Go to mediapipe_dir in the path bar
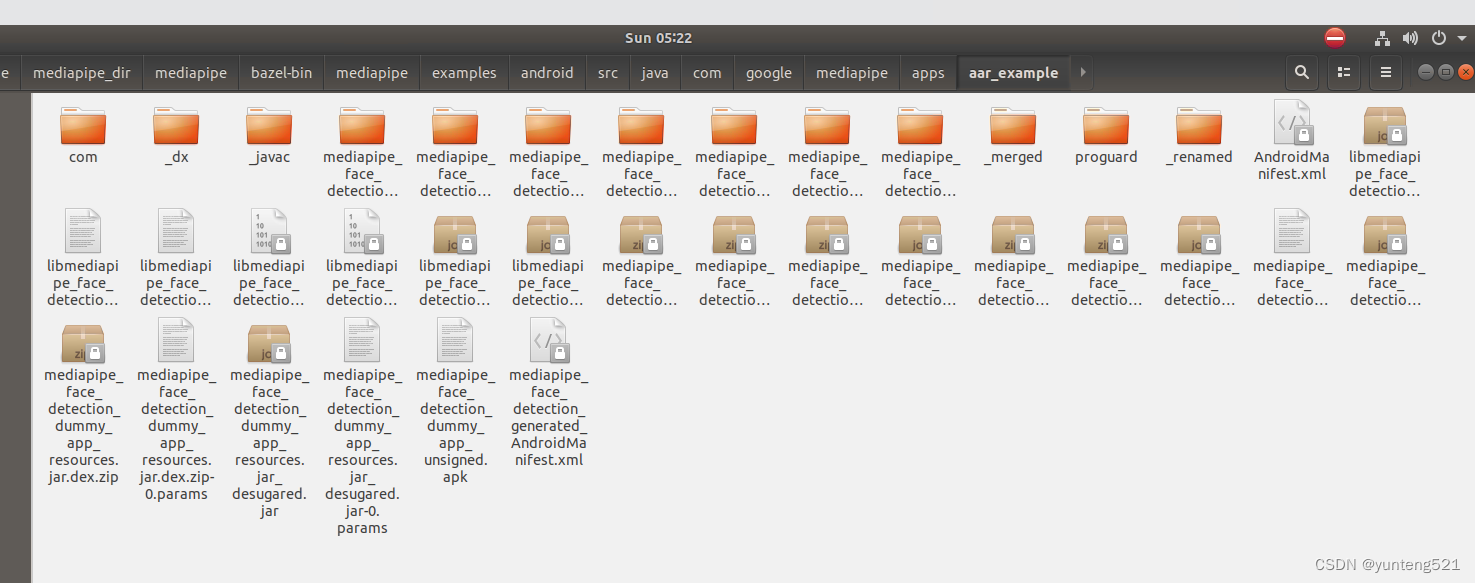 82,72
